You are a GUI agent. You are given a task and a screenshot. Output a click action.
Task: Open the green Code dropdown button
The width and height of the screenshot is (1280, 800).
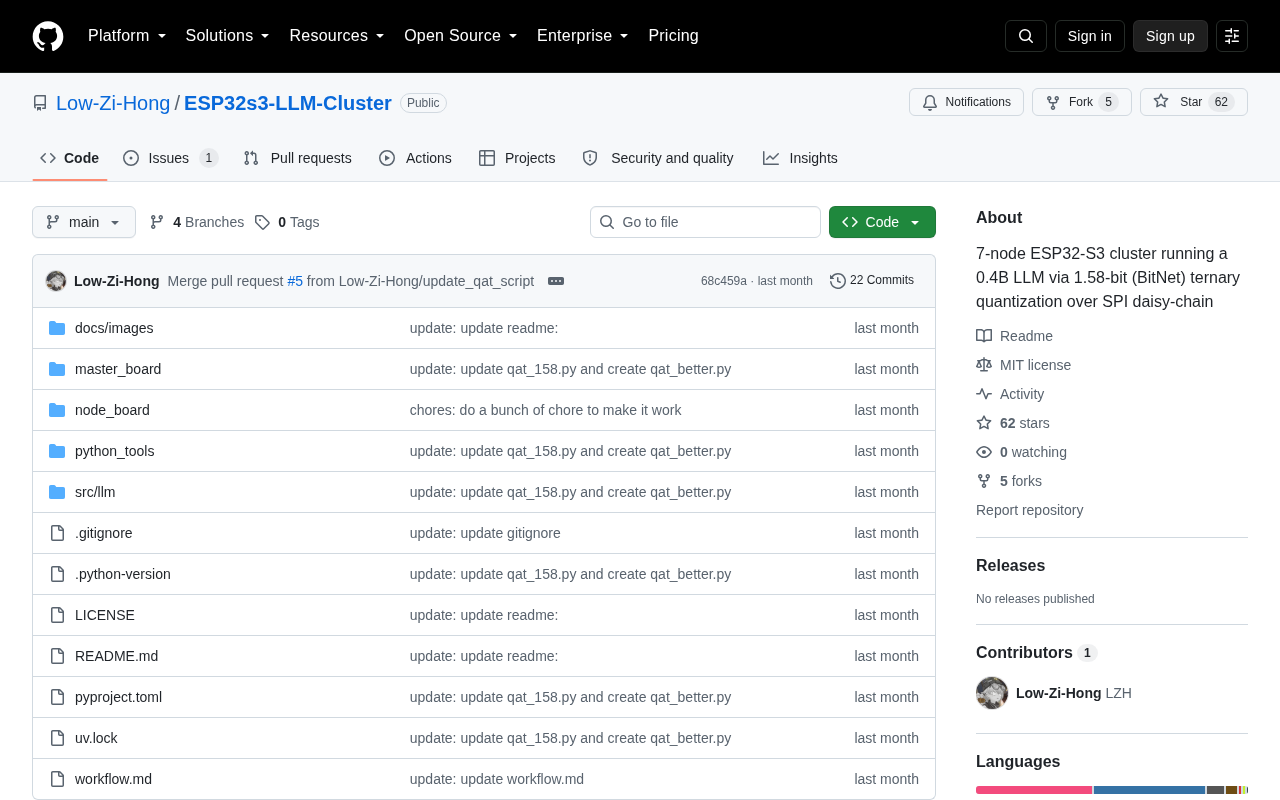pos(882,222)
